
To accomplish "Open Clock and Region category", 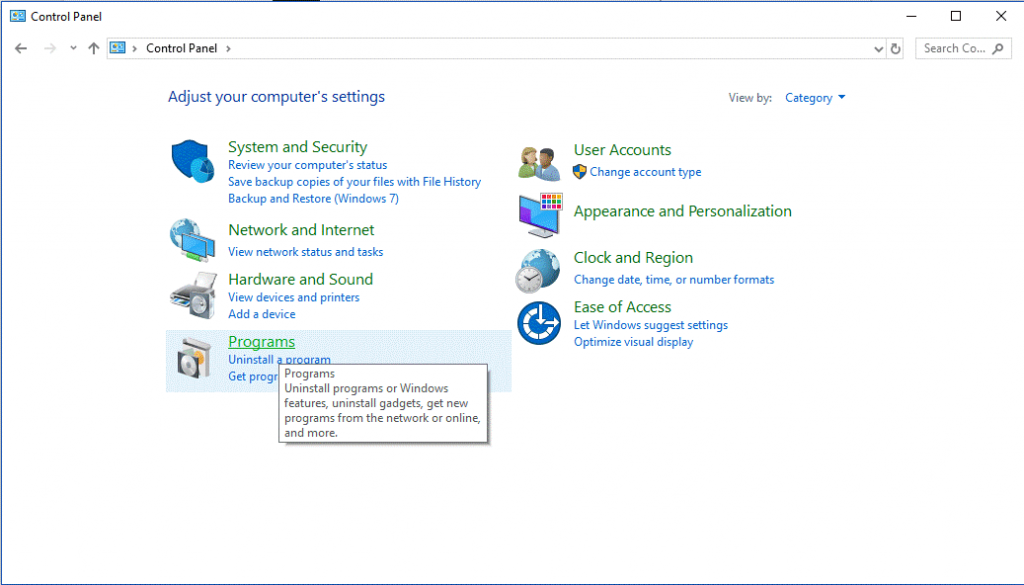I will pyautogui.click(x=633, y=258).
